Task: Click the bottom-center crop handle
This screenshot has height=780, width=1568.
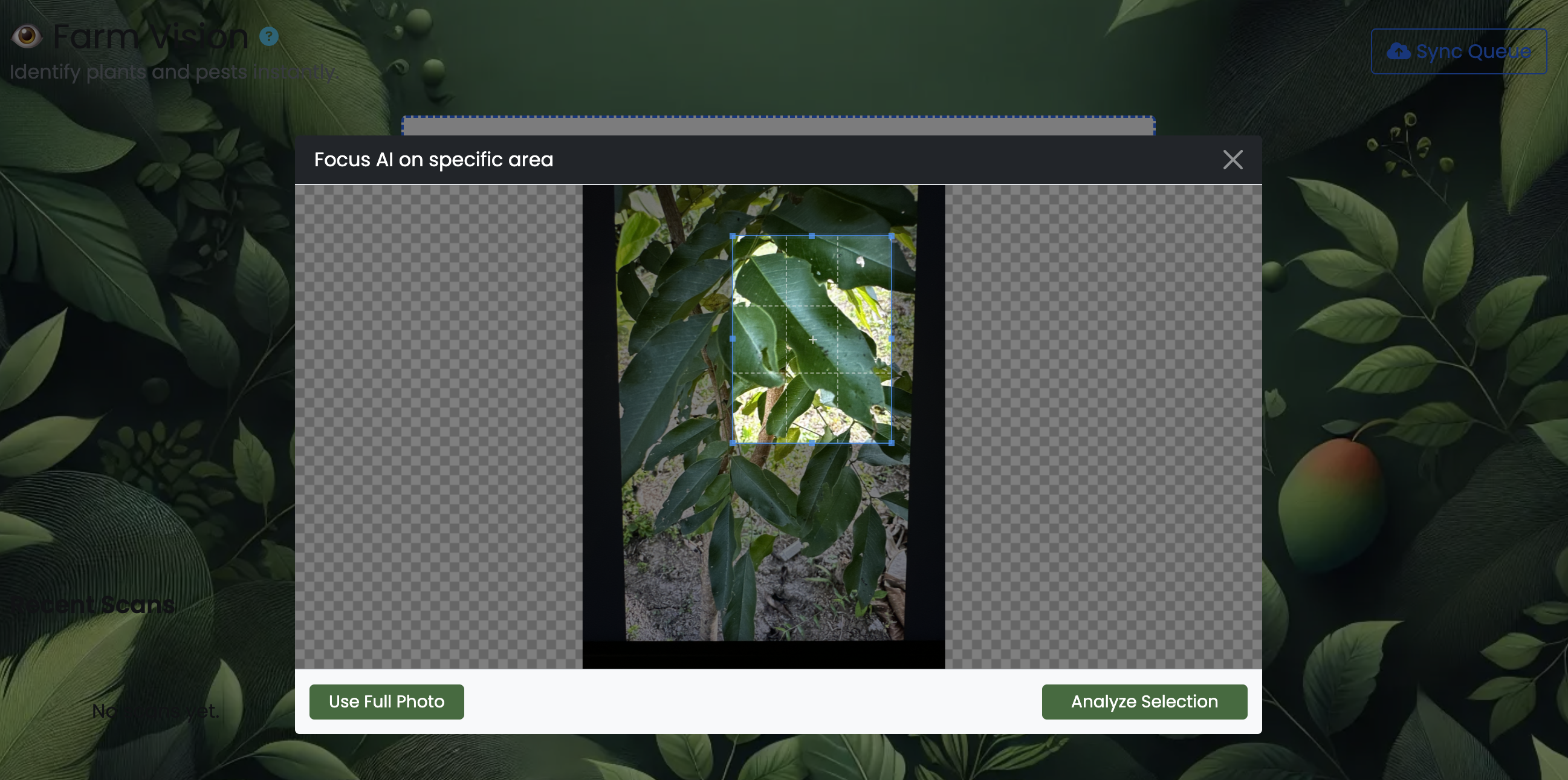Action: click(x=812, y=444)
